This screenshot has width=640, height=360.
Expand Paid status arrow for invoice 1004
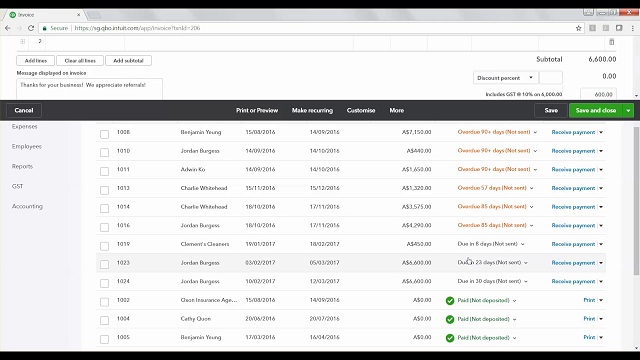tap(514, 319)
